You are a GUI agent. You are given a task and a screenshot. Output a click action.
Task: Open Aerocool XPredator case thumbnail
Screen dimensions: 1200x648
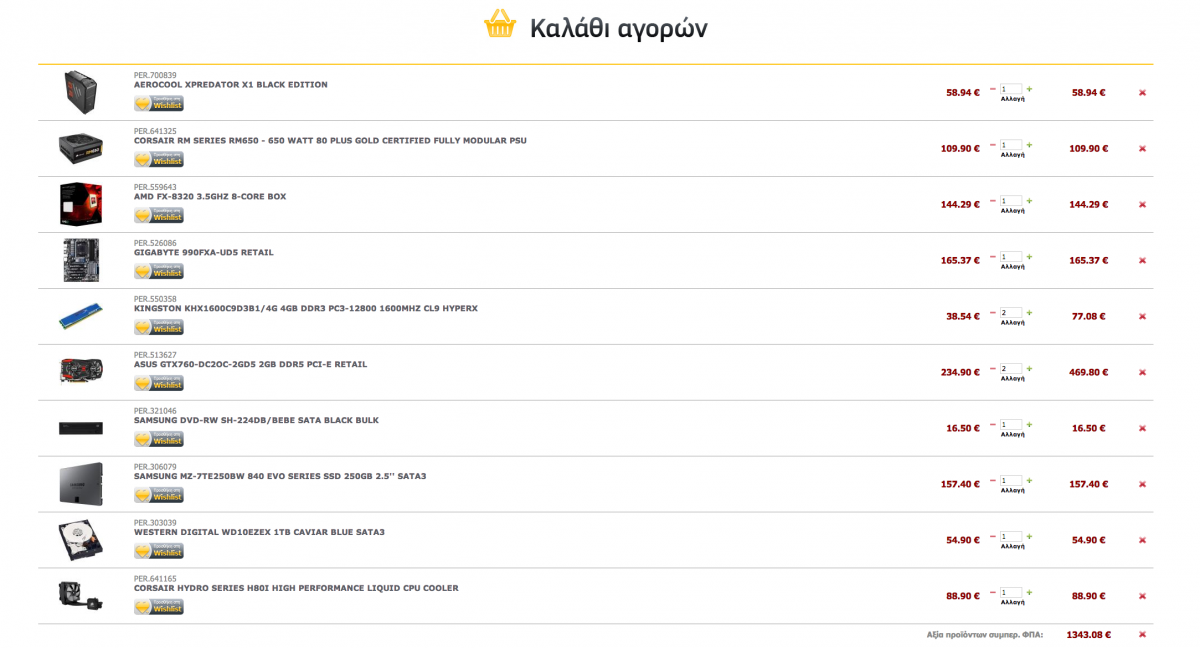click(81, 92)
